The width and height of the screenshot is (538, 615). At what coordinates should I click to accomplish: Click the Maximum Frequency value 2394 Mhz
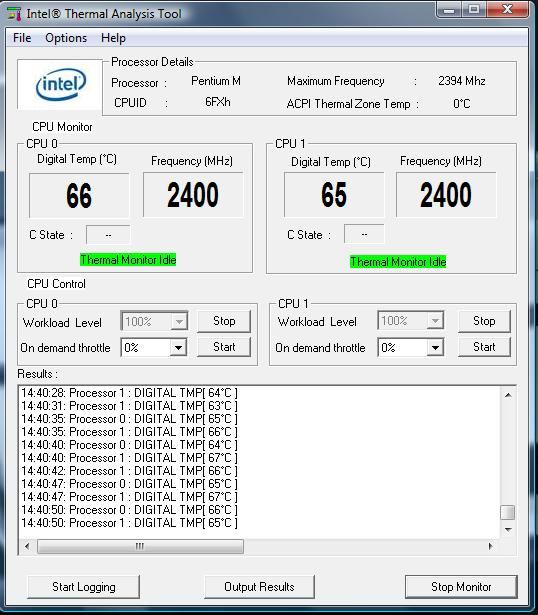(462, 81)
